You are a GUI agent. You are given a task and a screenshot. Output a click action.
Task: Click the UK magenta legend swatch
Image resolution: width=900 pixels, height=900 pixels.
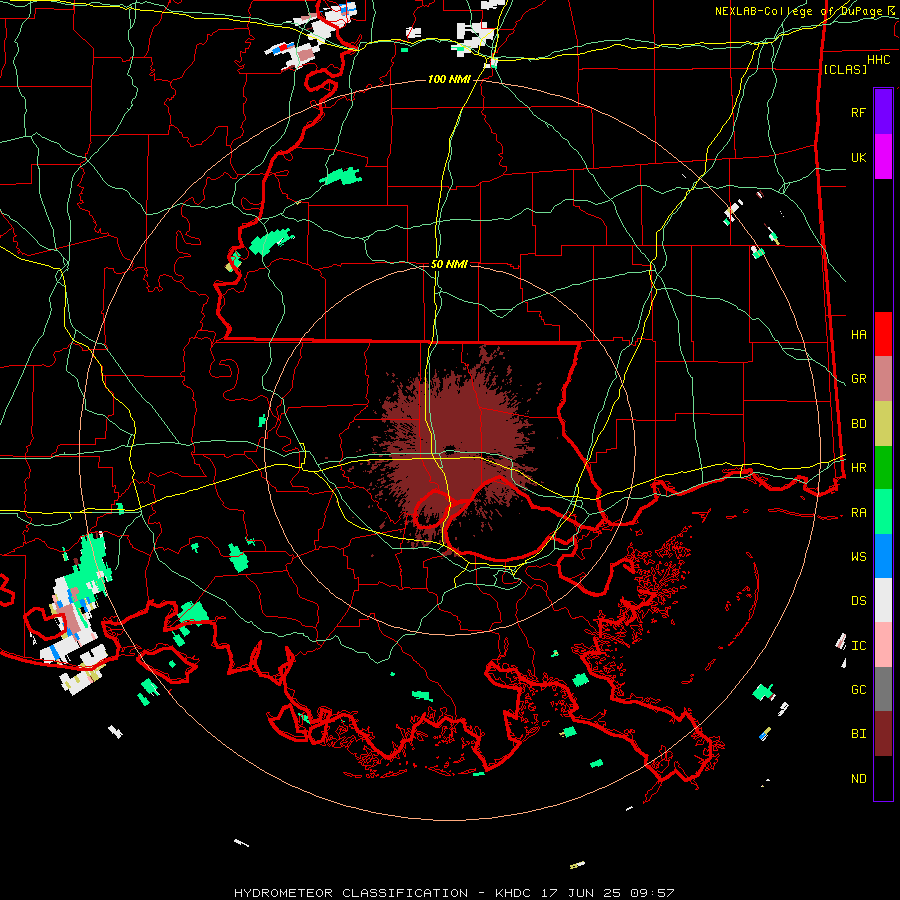883,157
